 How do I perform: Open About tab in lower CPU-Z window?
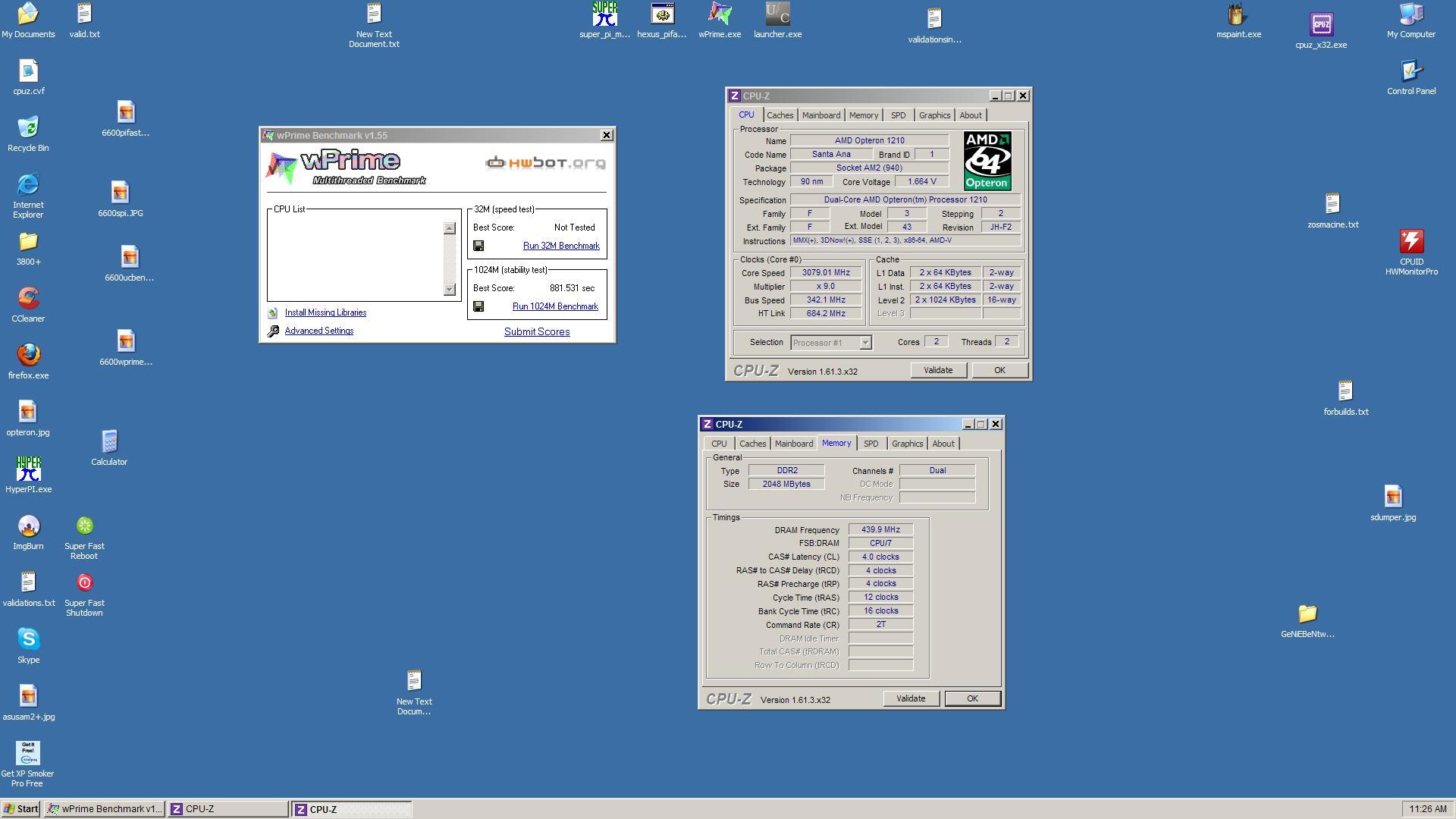coord(943,444)
